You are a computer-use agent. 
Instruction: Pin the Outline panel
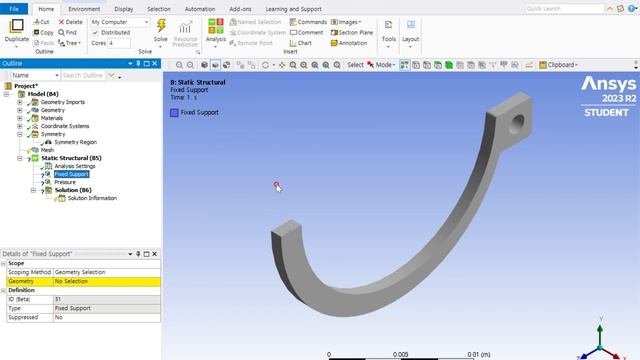pos(138,63)
